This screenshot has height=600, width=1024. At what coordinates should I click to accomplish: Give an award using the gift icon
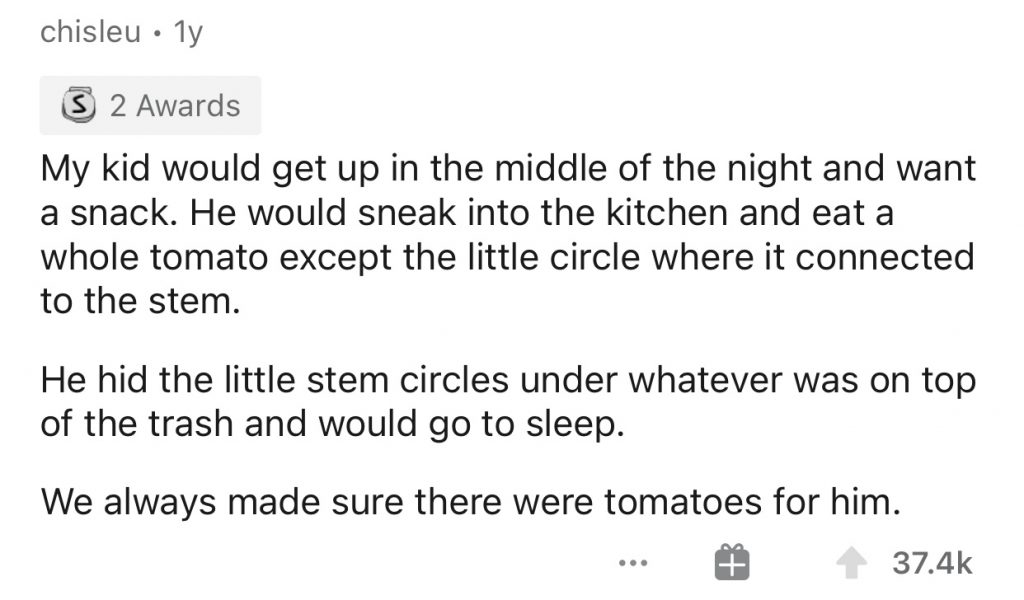click(732, 563)
